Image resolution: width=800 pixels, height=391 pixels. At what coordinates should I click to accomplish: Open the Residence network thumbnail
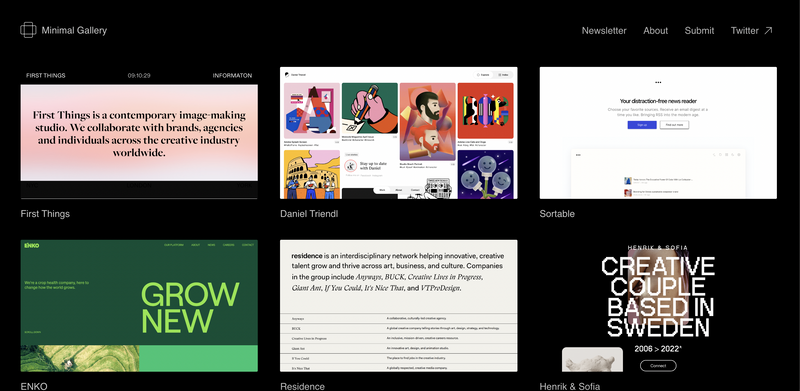(x=398, y=306)
